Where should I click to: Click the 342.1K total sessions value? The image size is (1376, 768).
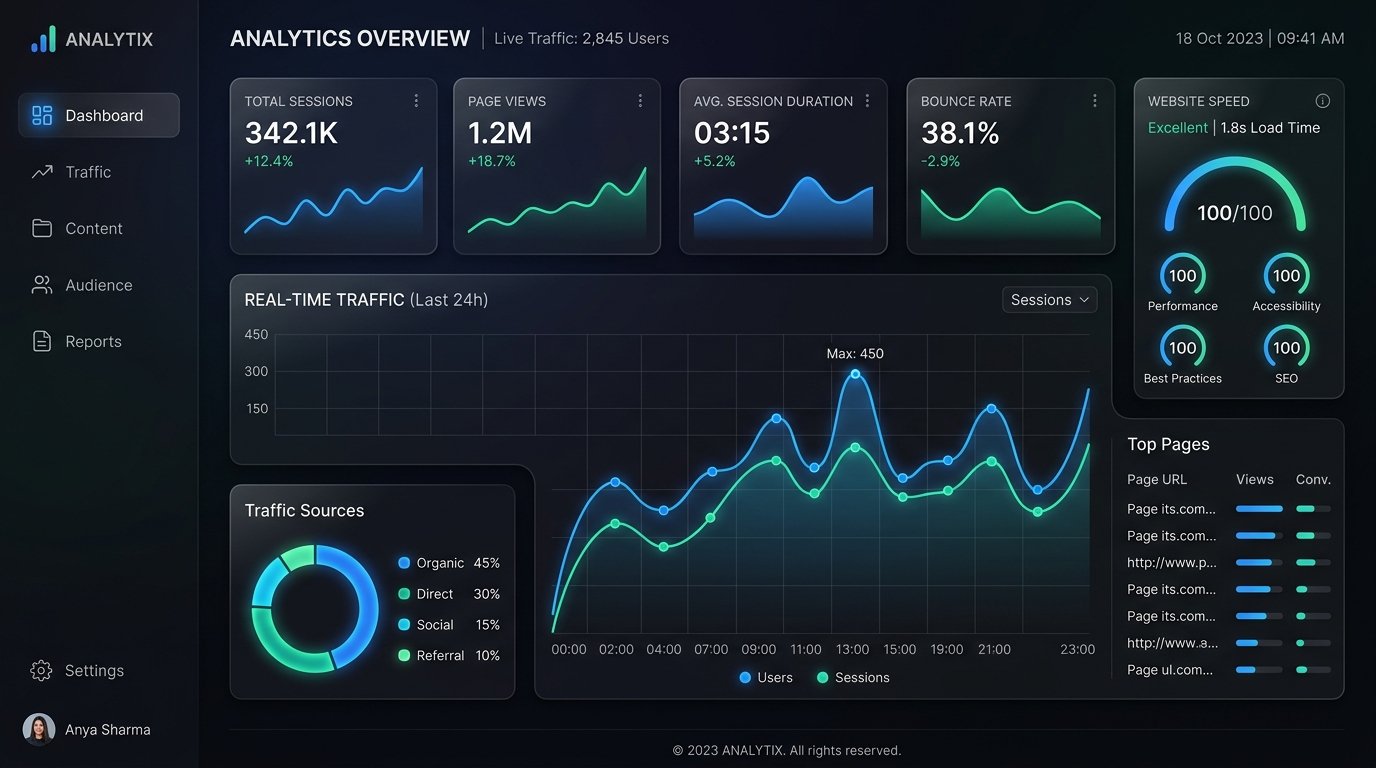point(292,133)
